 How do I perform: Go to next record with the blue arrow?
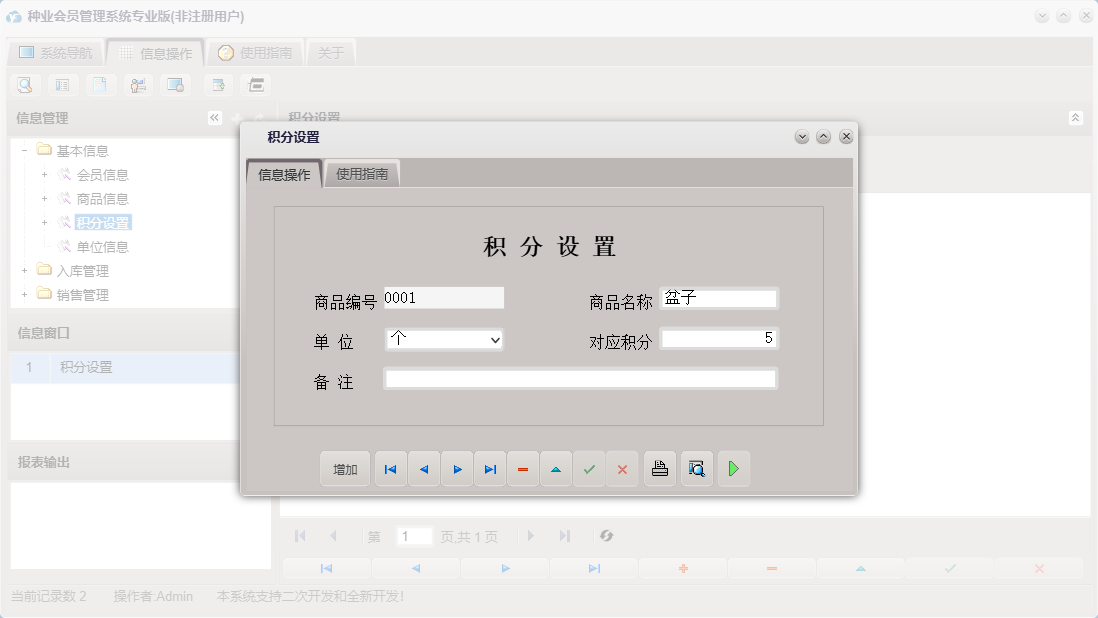[x=457, y=468]
